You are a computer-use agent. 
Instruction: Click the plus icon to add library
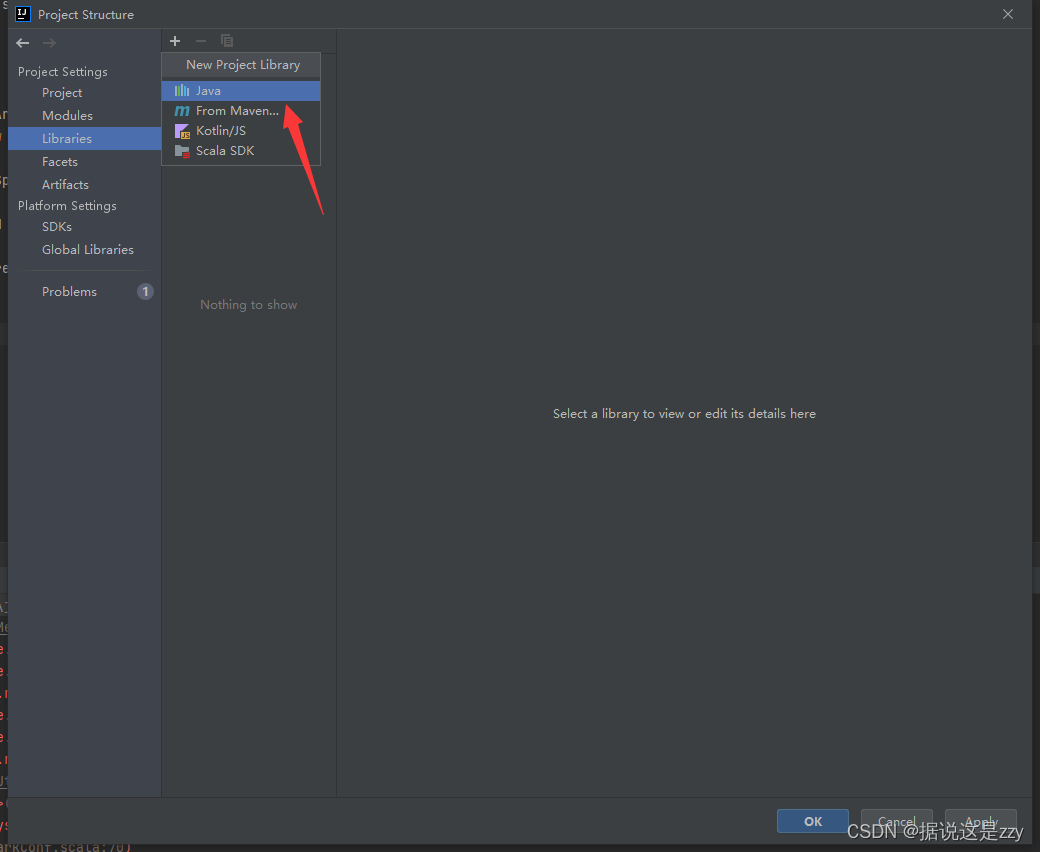point(175,41)
